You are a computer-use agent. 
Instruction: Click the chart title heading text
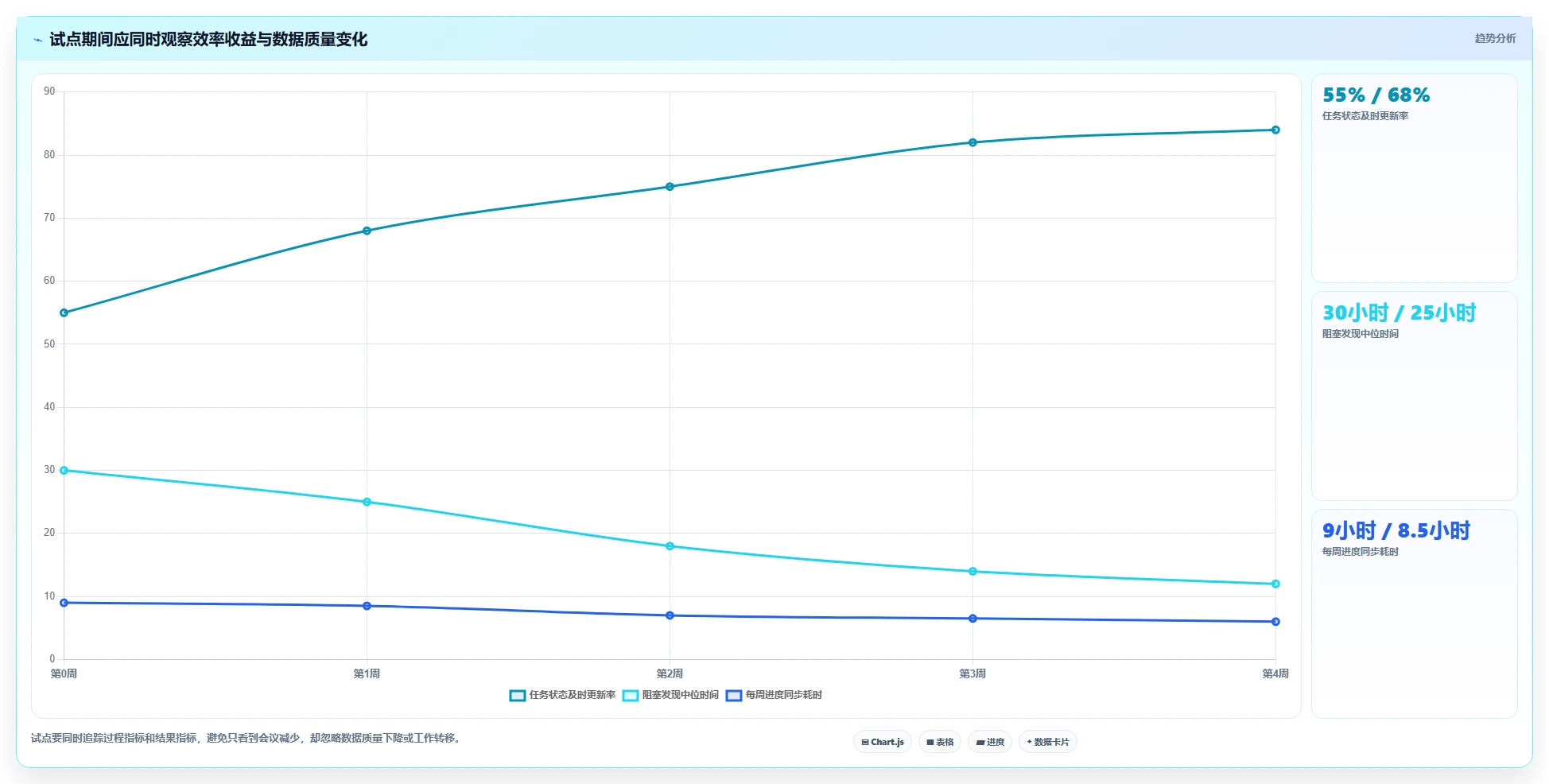coord(208,40)
